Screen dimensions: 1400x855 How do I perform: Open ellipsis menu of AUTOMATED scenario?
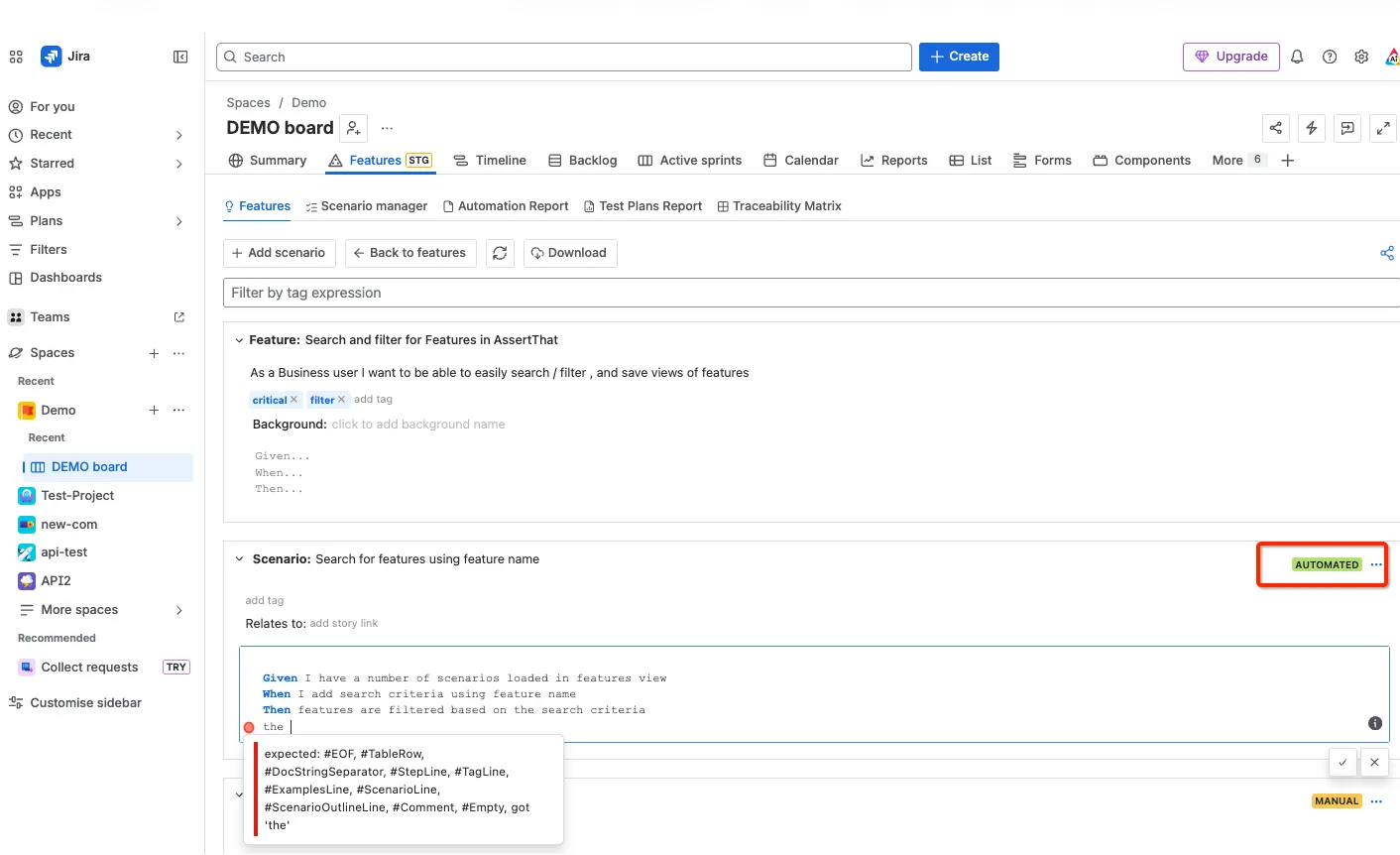[x=1376, y=564]
